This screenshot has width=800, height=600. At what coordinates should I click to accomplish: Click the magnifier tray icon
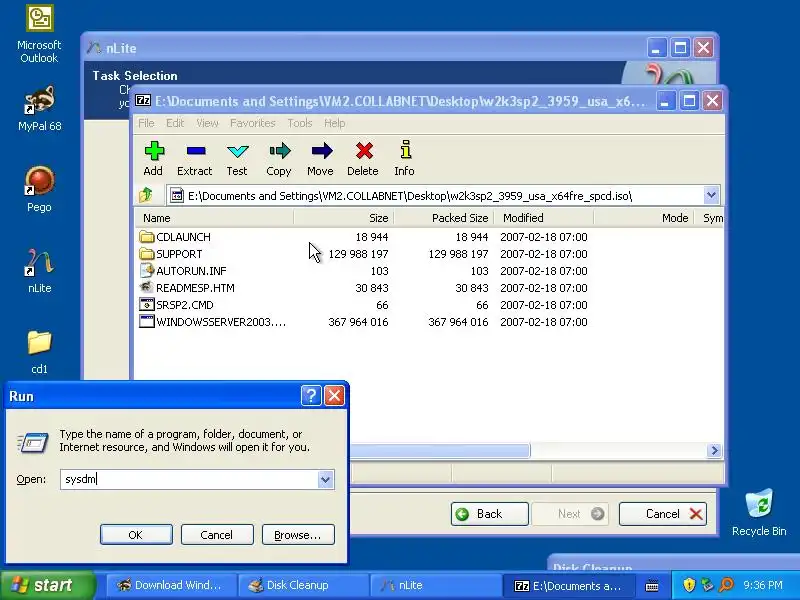726,585
